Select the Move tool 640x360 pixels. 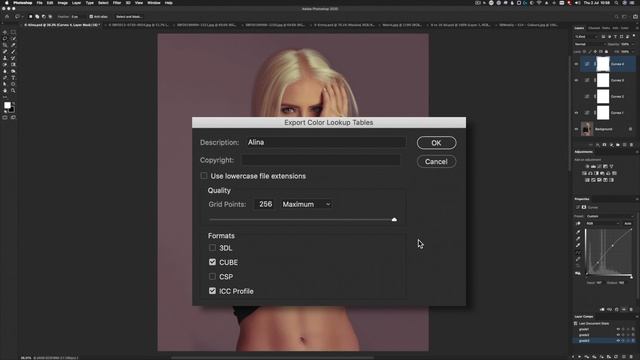(x=5, y=32)
